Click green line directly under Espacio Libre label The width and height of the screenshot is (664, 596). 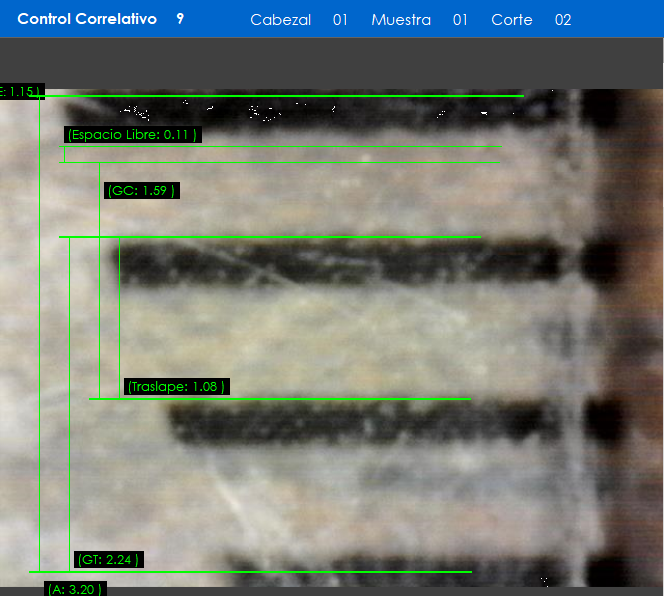[300, 147]
